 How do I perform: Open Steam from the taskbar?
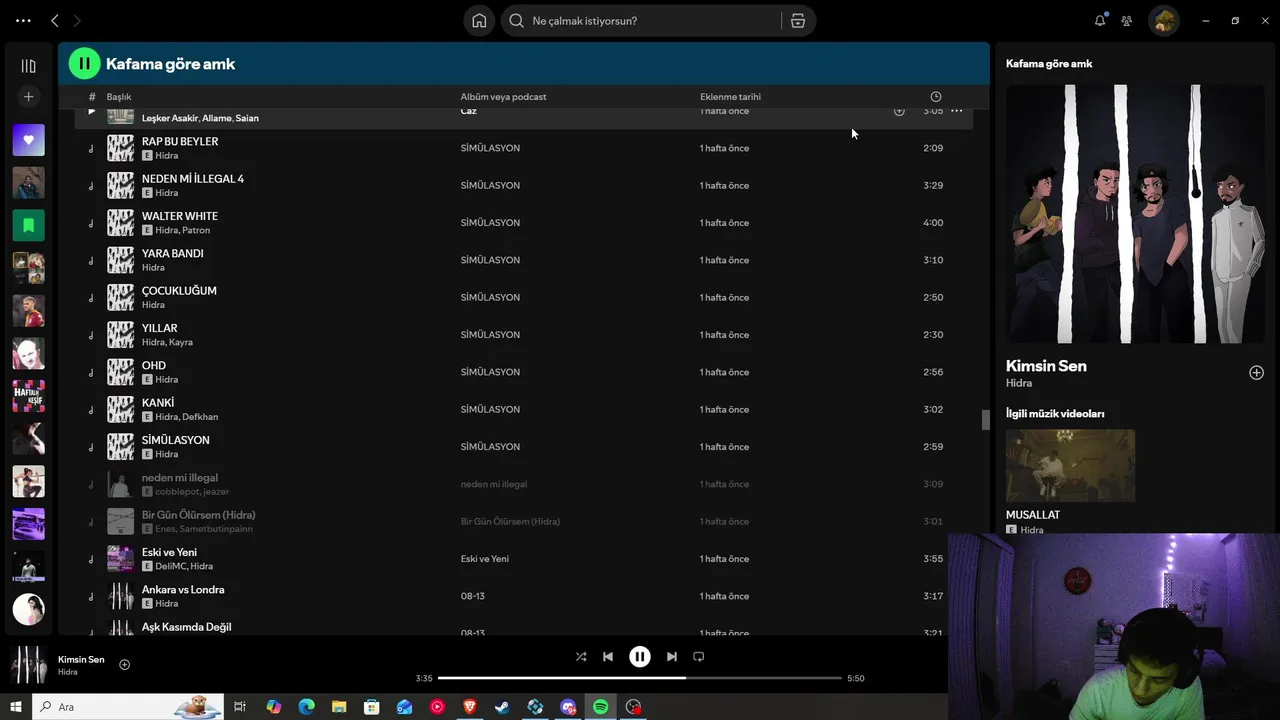(502, 707)
